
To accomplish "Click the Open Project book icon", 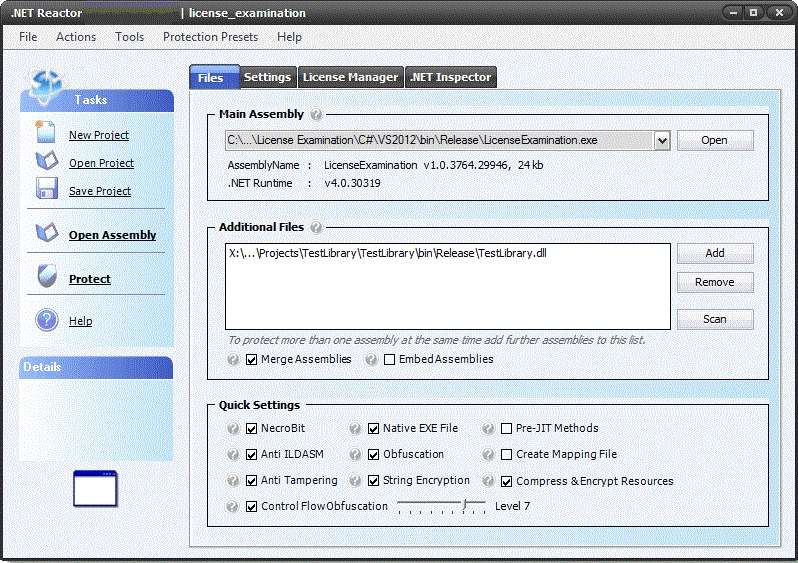I will coord(46,160).
